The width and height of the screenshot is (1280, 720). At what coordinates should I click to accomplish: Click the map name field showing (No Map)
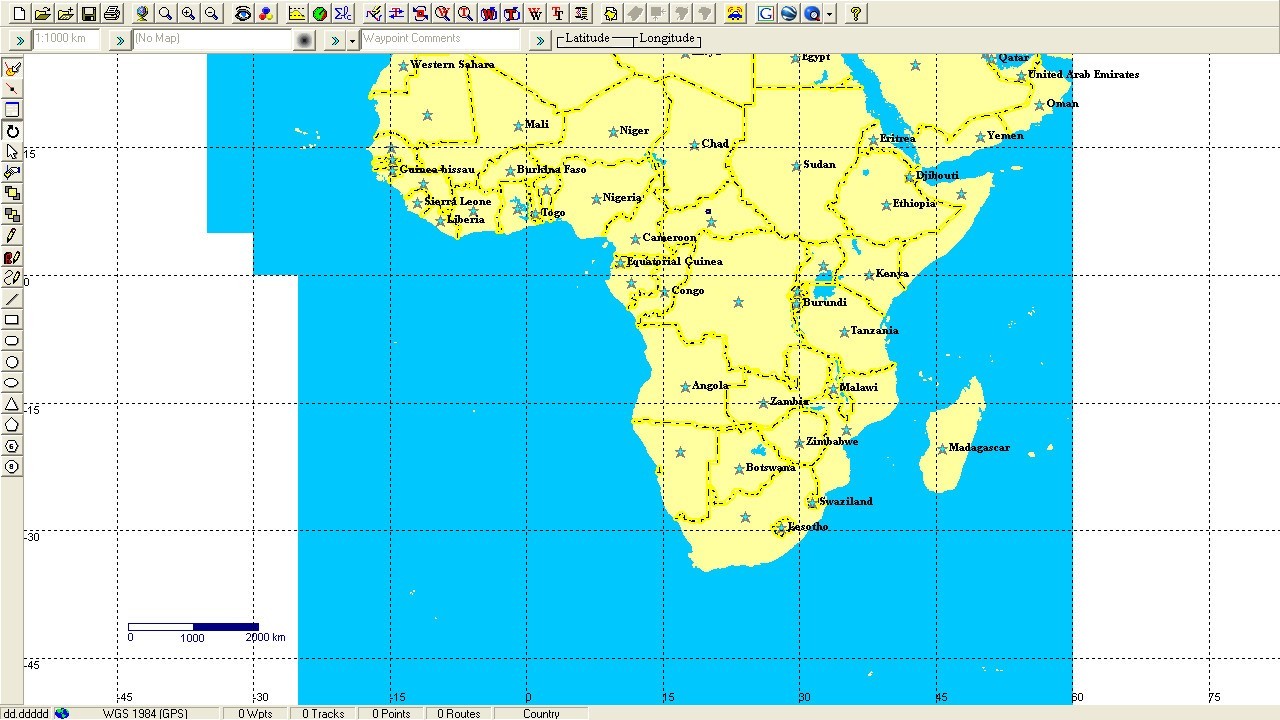(213, 39)
